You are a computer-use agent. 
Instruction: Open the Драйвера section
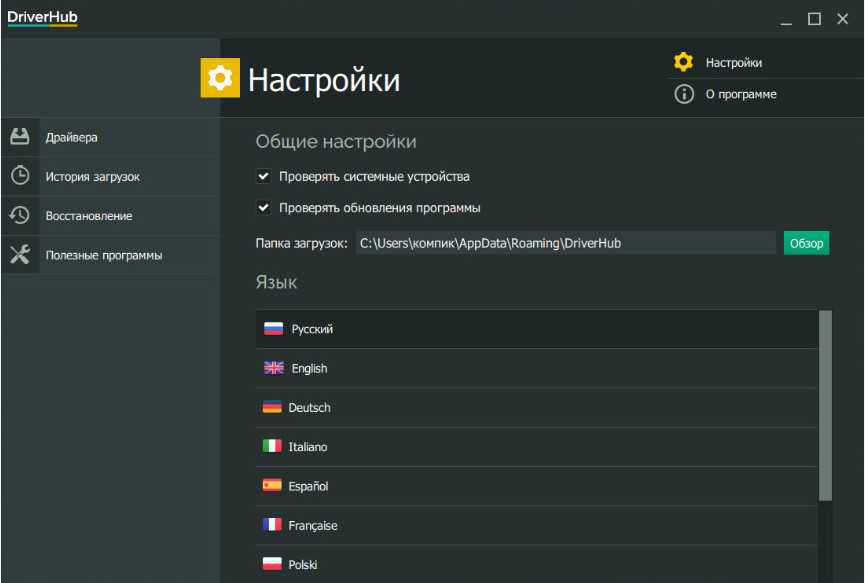pyautogui.click(x=71, y=137)
